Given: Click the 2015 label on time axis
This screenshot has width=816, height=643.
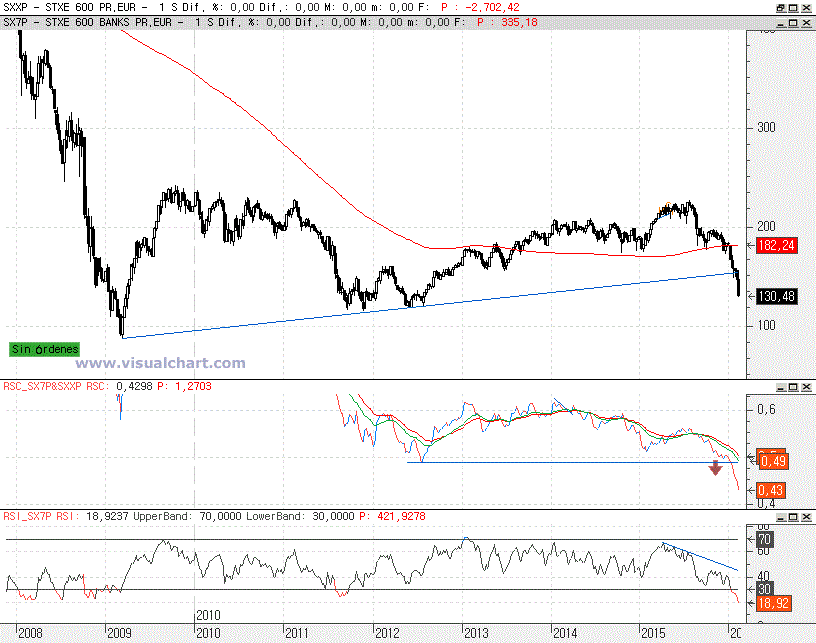Looking at the screenshot, I should pos(653,633).
